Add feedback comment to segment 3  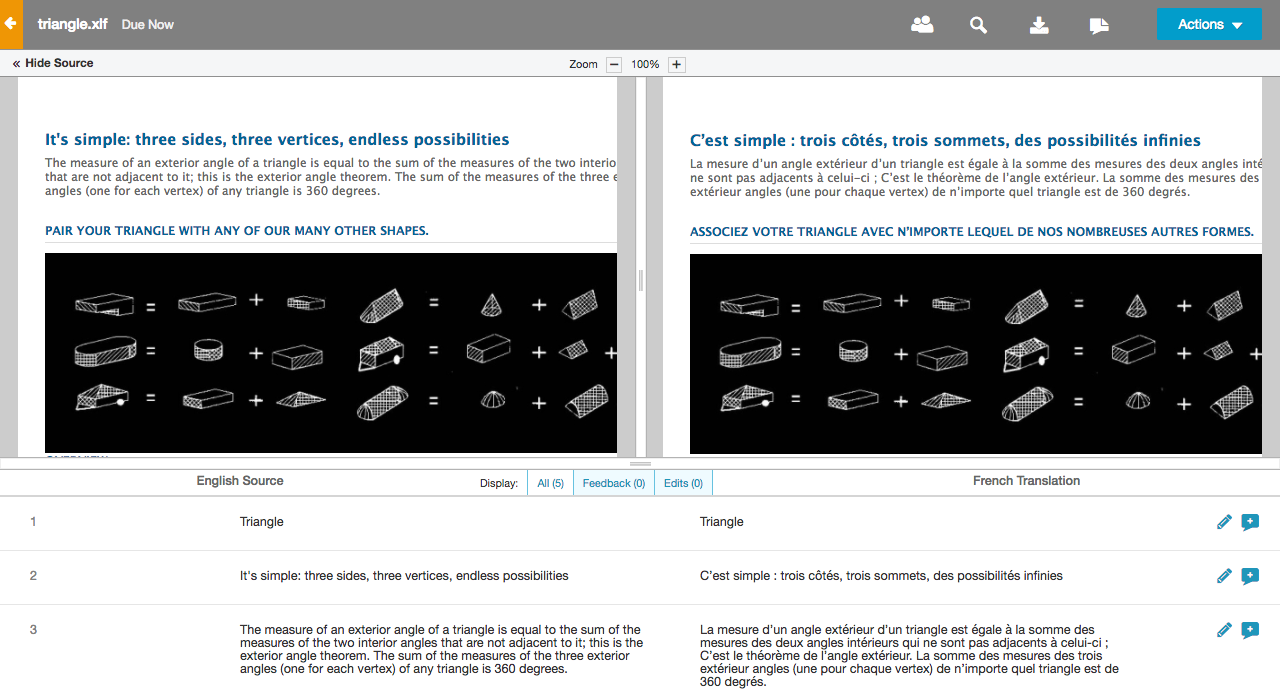coord(1250,630)
